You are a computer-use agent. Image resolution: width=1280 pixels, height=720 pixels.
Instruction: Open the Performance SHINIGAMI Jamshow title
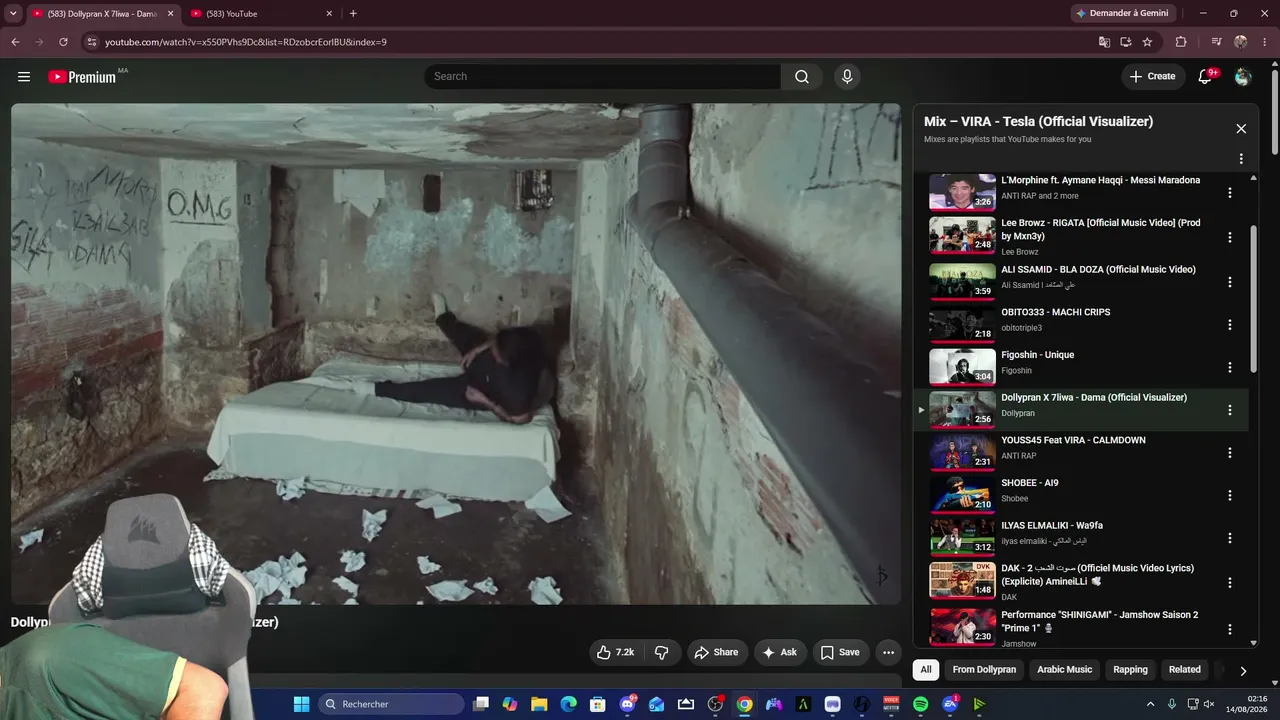[1100, 622]
